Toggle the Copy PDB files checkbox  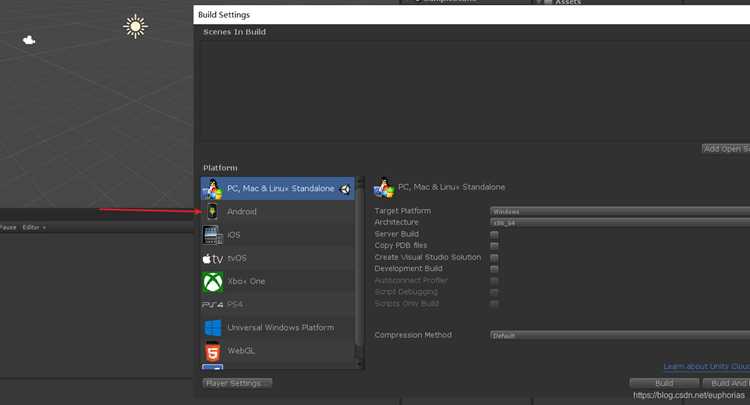tap(495, 246)
